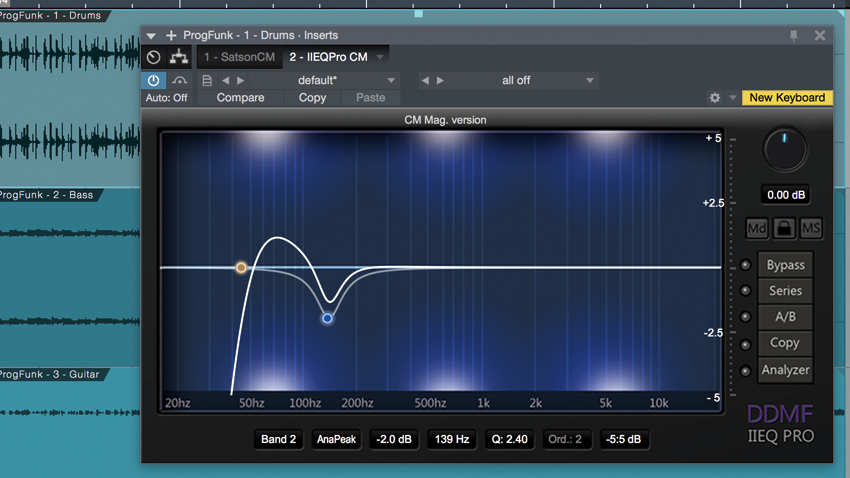Toggle the lock icon button
Viewport: 850px width, 478px height.
coord(784,228)
